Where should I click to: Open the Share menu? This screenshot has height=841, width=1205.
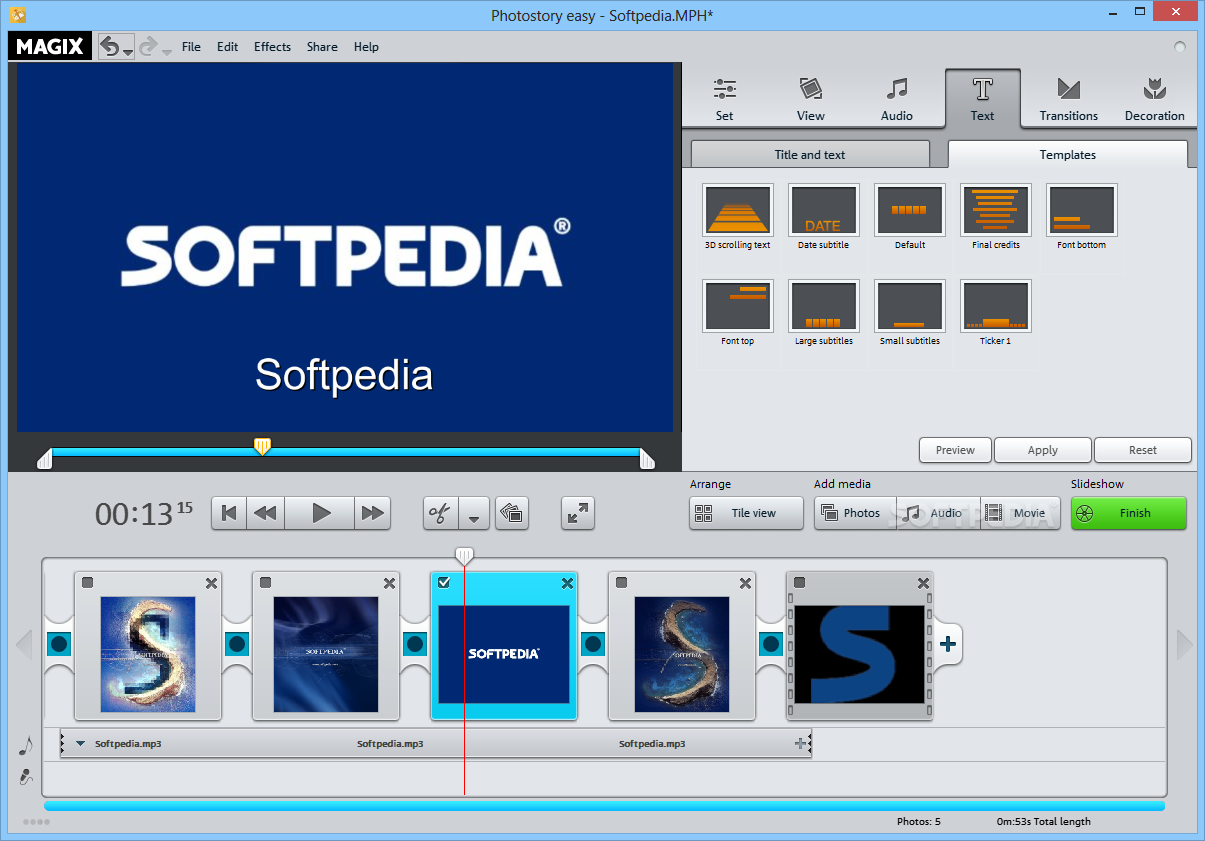(322, 47)
